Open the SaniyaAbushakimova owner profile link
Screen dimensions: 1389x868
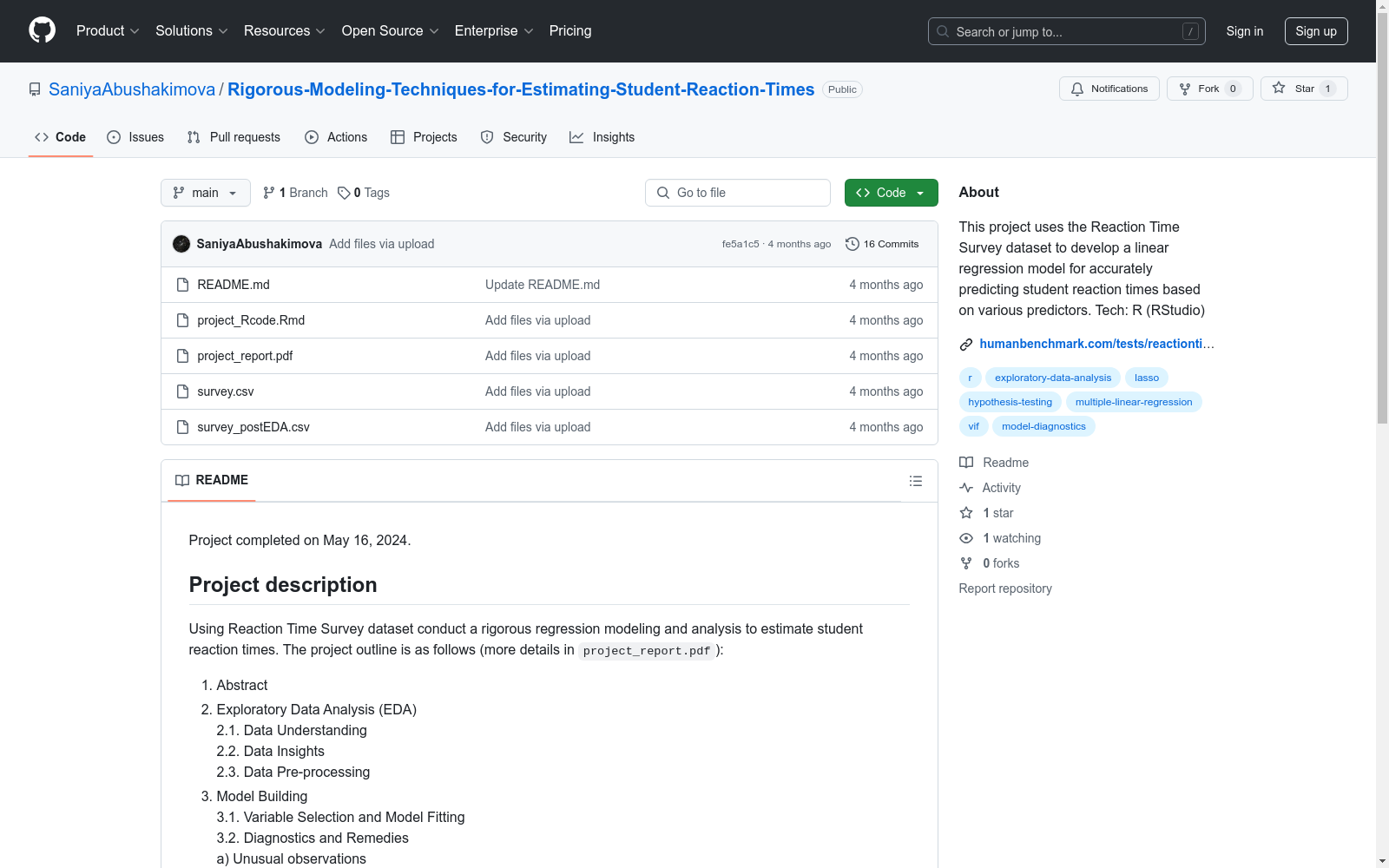(x=132, y=89)
